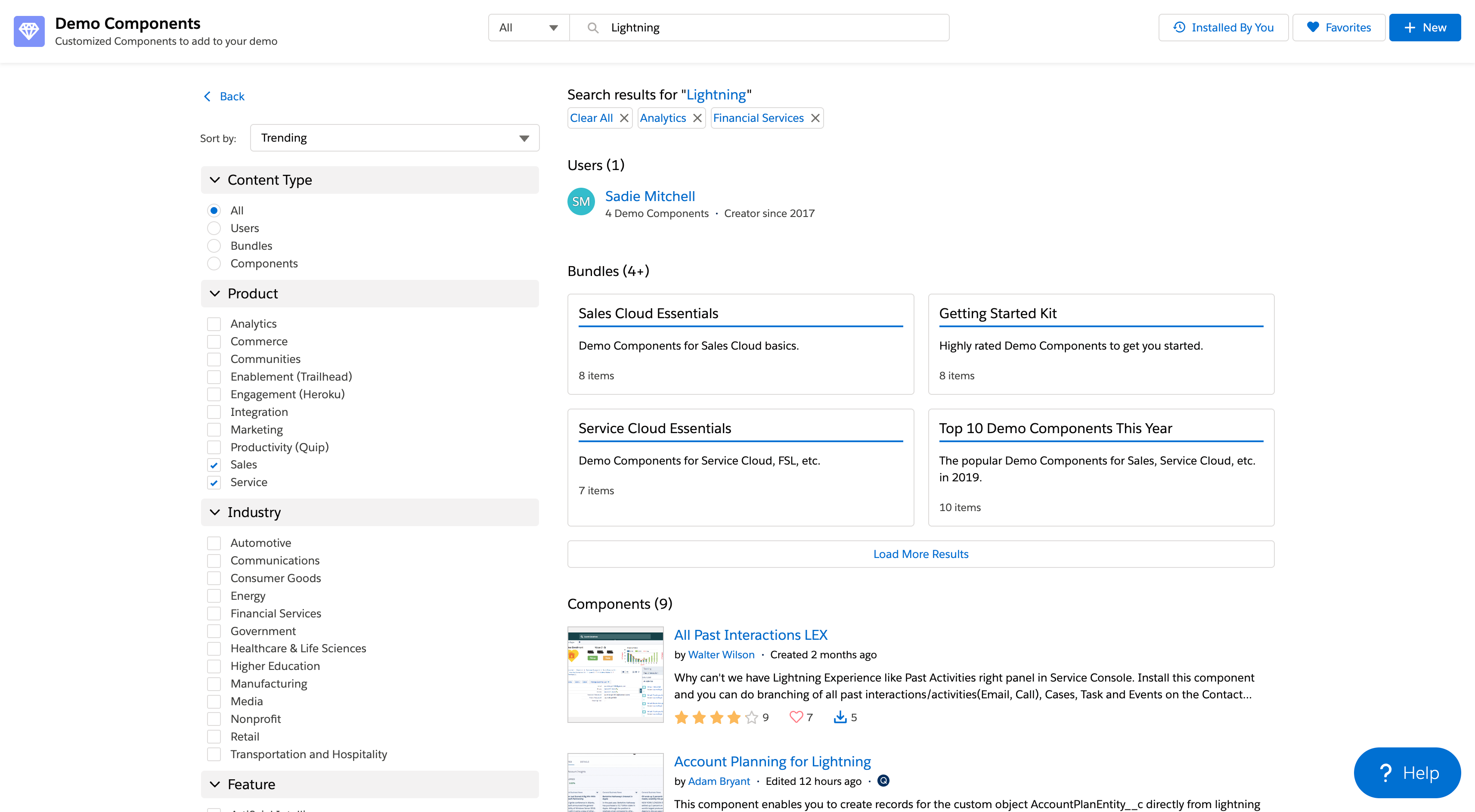The image size is (1475, 812).
Task: Remove the Analytics filter with its X icon
Action: (x=697, y=118)
